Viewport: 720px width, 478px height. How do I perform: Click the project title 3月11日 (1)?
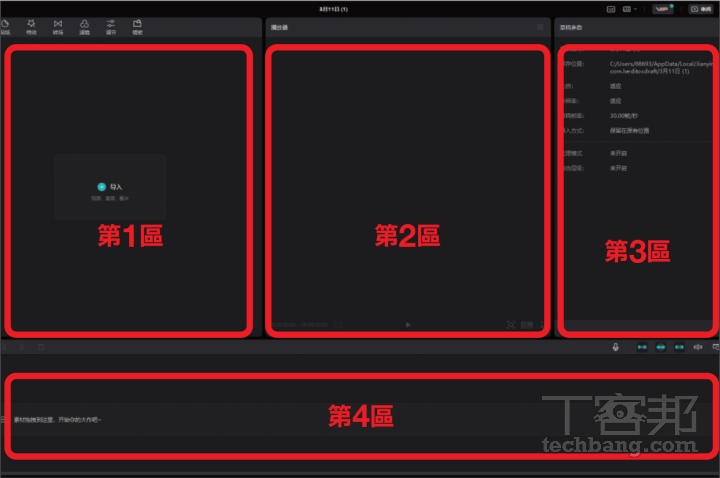[x=334, y=9]
